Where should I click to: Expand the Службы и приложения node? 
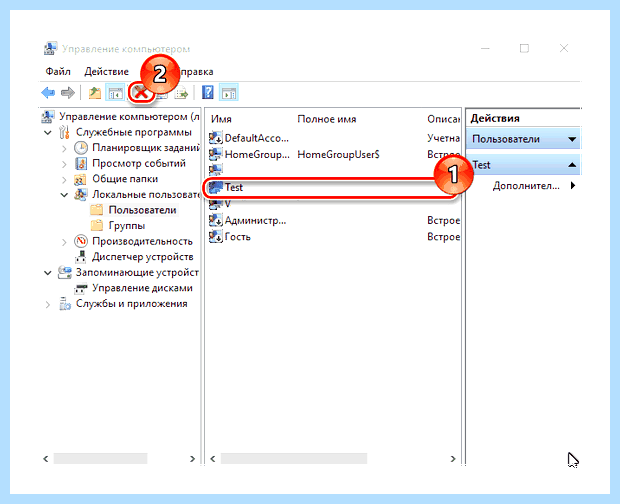click(x=48, y=304)
